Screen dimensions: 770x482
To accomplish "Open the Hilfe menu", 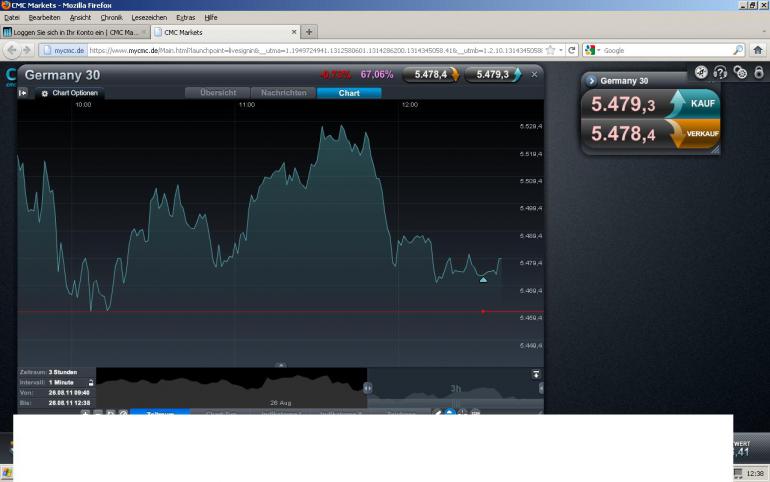I will pyautogui.click(x=211, y=18).
